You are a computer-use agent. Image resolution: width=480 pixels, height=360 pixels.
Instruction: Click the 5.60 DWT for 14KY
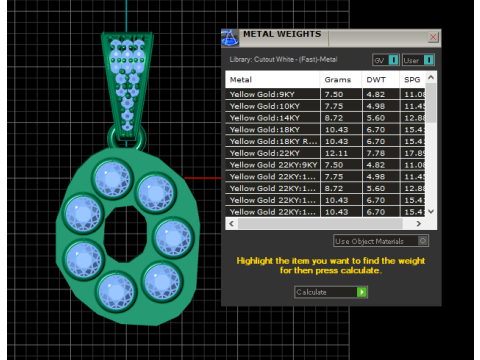coord(376,118)
